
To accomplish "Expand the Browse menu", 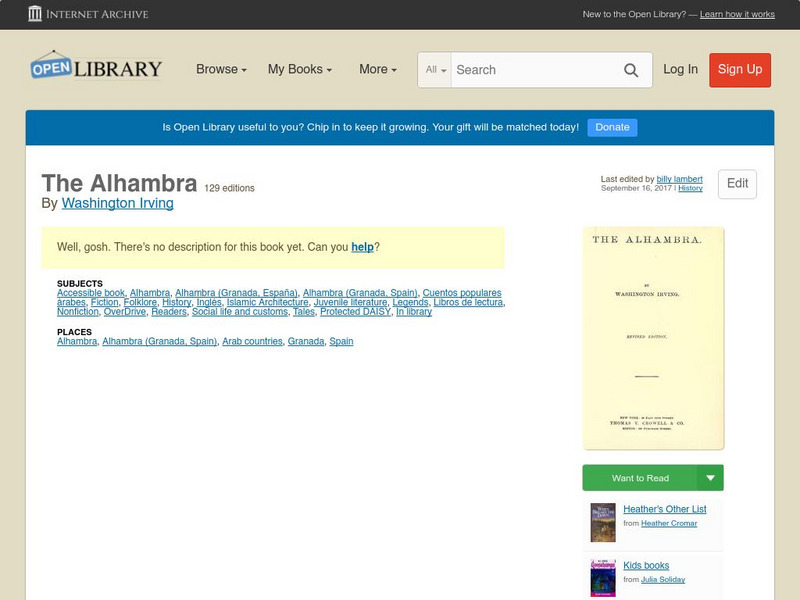I will click(x=221, y=69).
